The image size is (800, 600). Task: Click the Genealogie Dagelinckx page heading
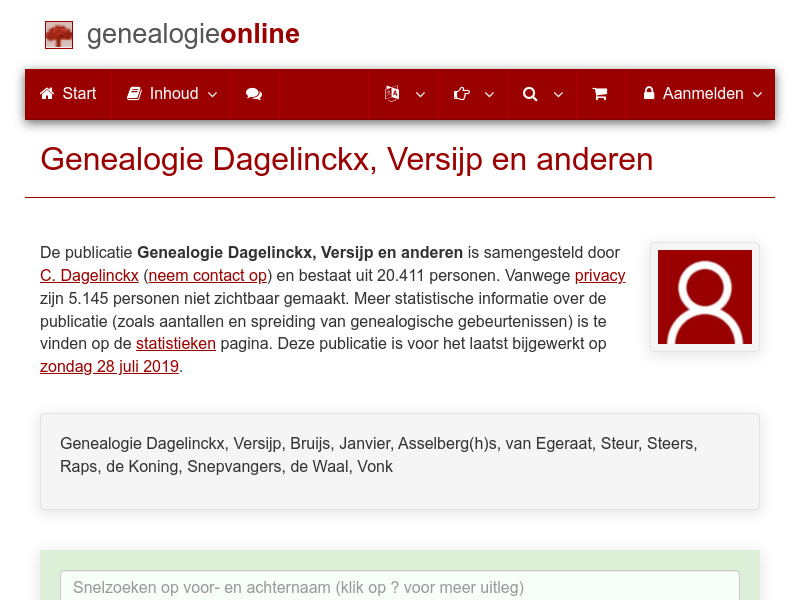(346, 159)
